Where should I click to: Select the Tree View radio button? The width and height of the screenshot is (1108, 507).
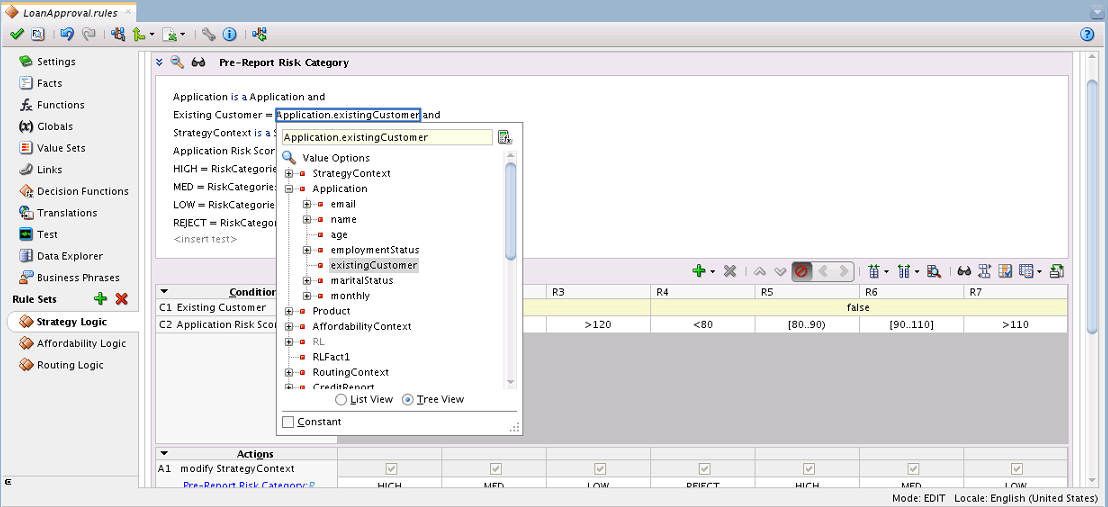pyautogui.click(x=408, y=400)
